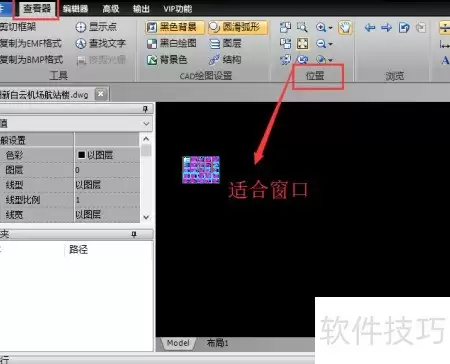Open the 图层 layers panel

pos(225,43)
